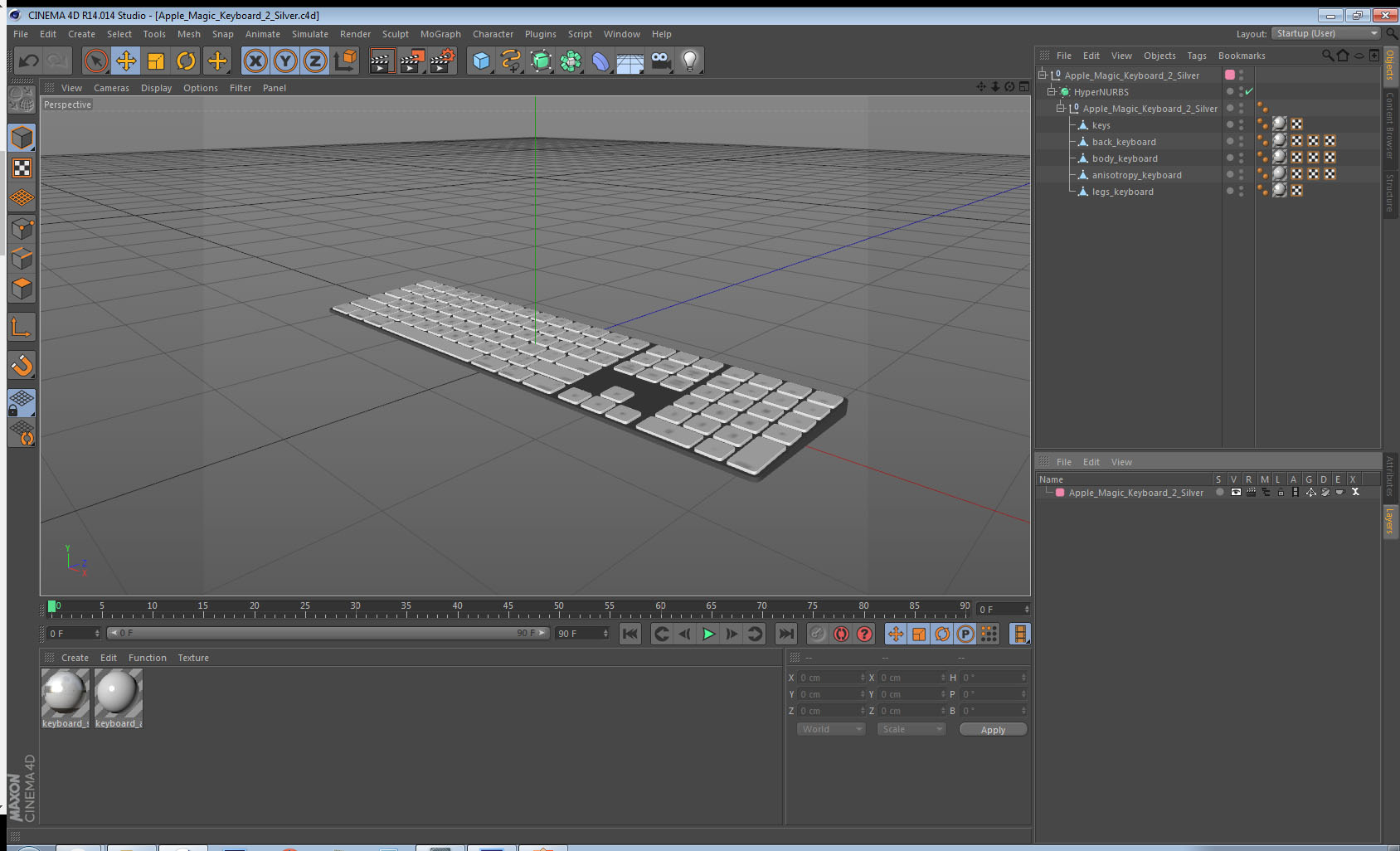This screenshot has height=851, width=1400.
Task: Open the World coordinate dropdown
Action: 831,729
